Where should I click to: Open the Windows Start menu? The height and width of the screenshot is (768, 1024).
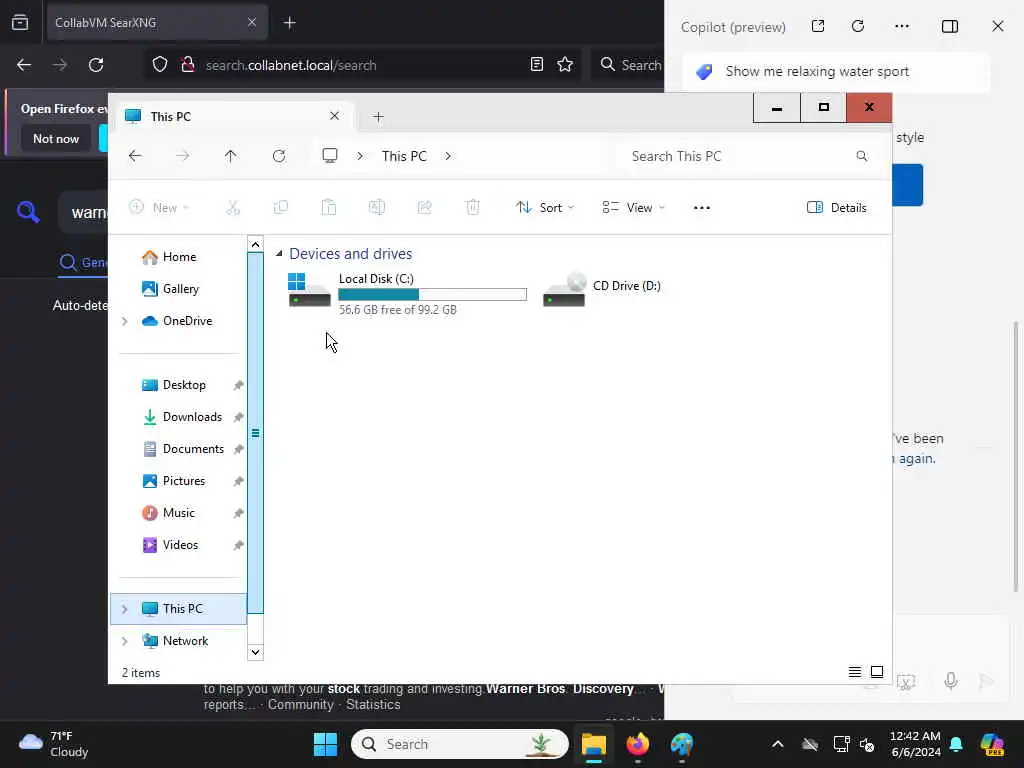325,744
